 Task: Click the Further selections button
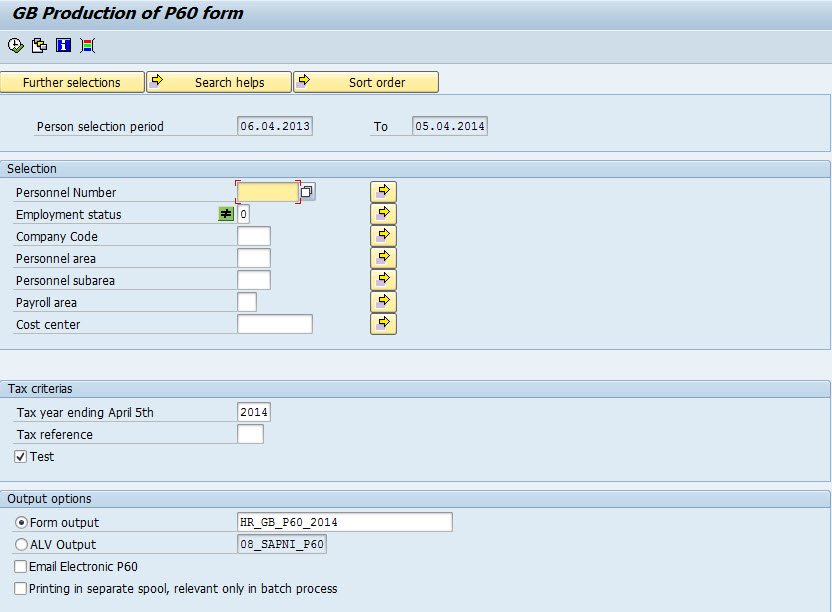[x=71, y=81]
